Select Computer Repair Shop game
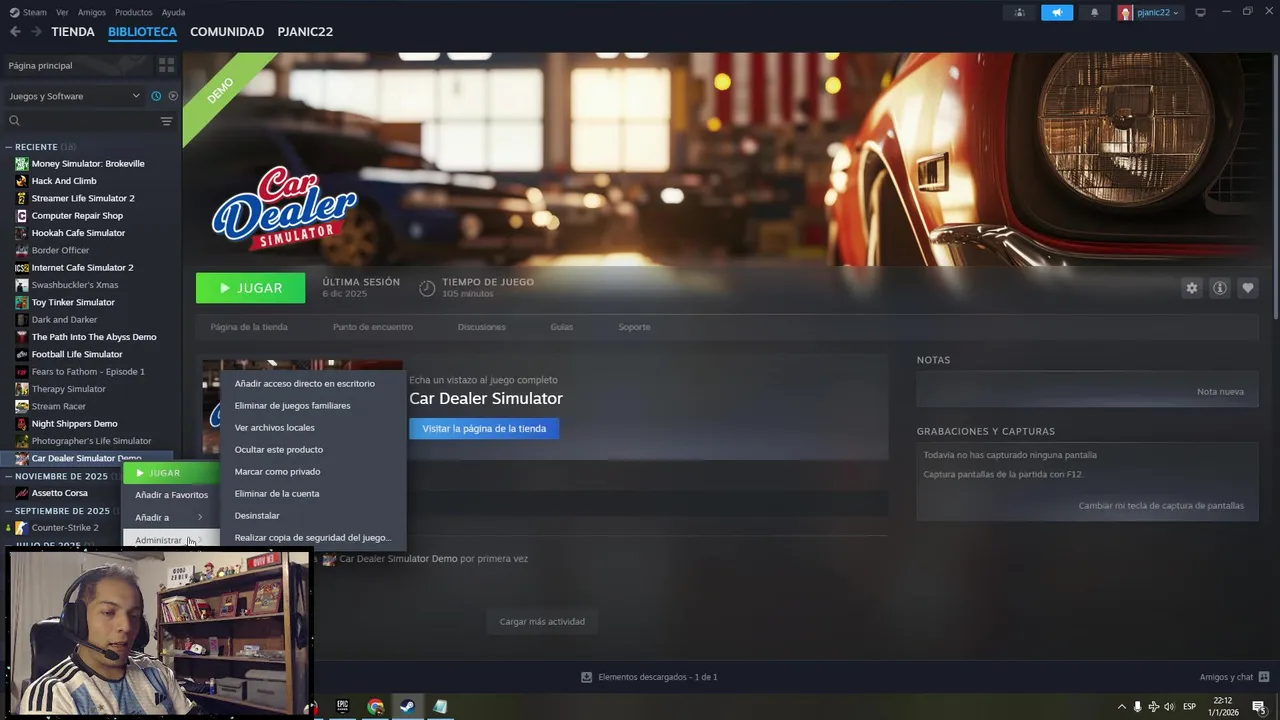Viewport: 1280px width, 720px height. click(x=77, y=215)
